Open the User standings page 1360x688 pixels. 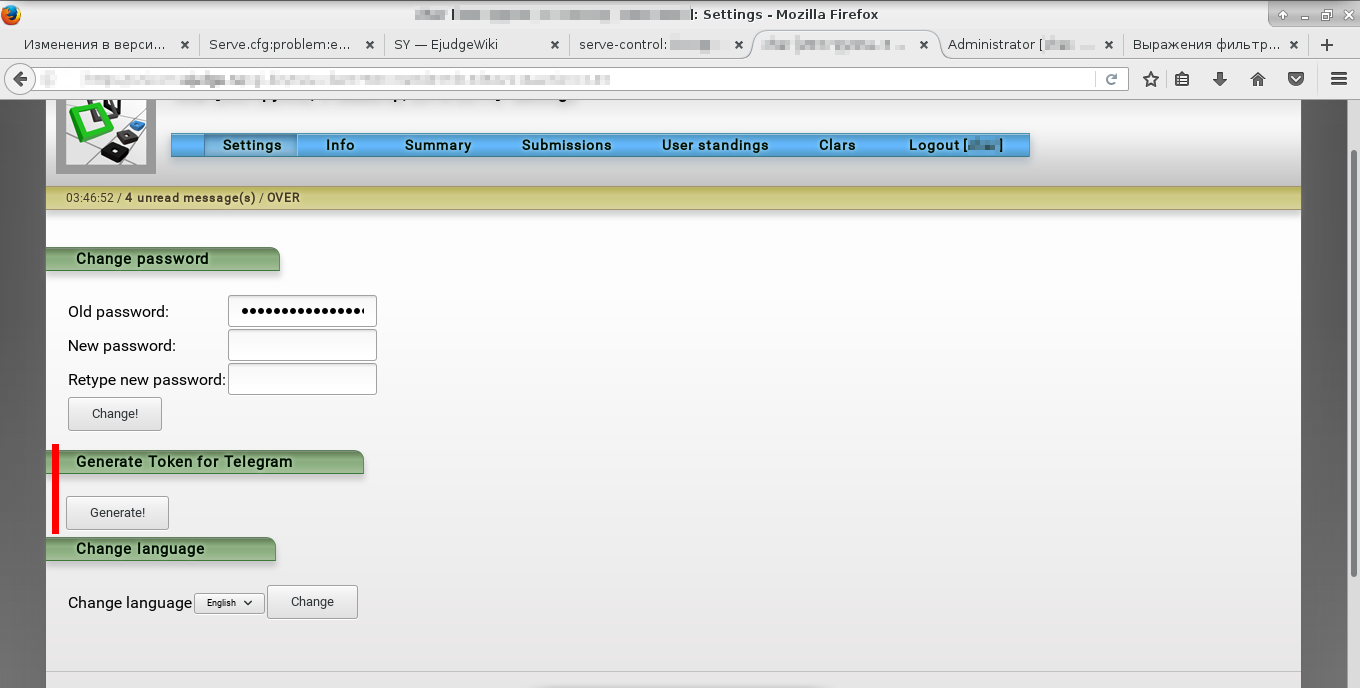[x=715, y=145]
